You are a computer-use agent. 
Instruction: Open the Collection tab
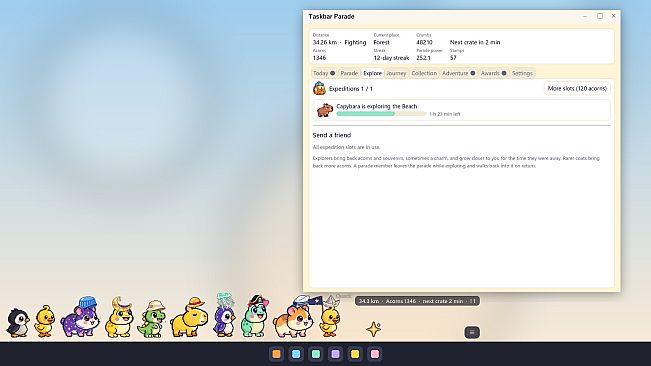[424, 73]
